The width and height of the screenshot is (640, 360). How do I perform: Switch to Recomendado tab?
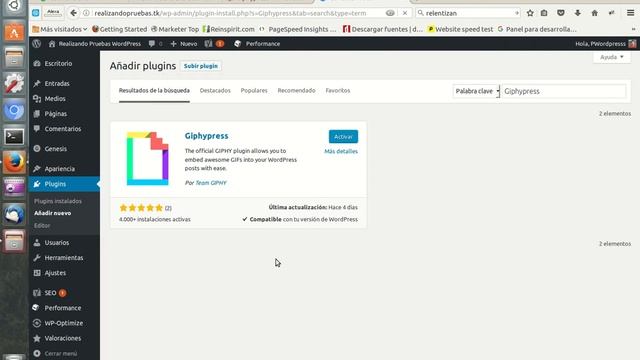pyautogui.click(x=296, y=91)
